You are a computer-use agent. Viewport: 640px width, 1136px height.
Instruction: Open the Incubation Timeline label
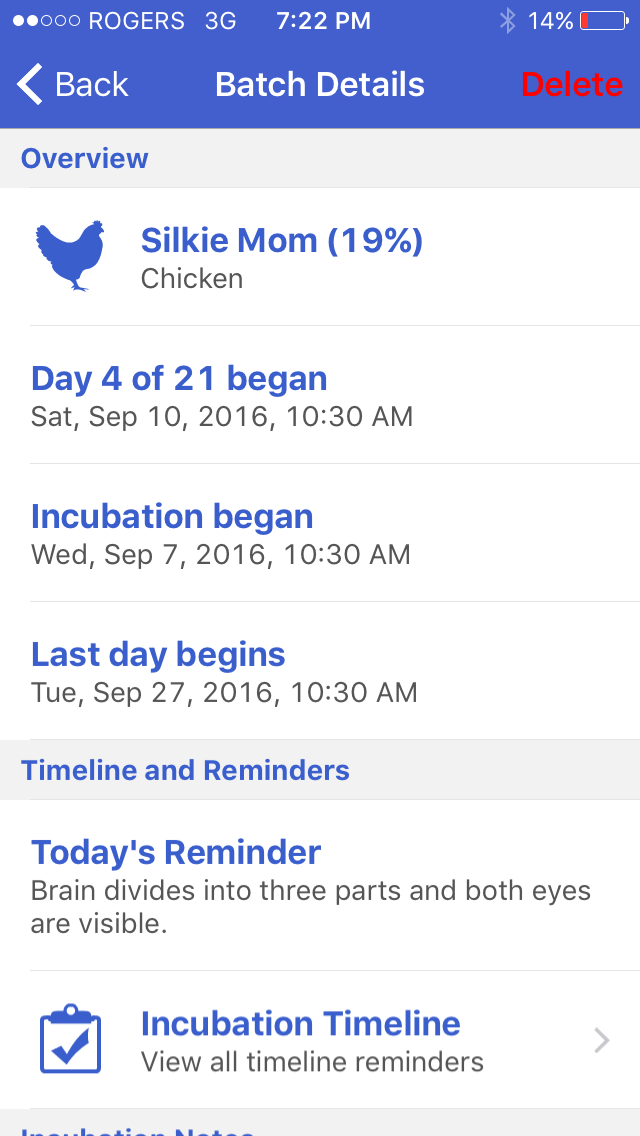point(300,1023)
